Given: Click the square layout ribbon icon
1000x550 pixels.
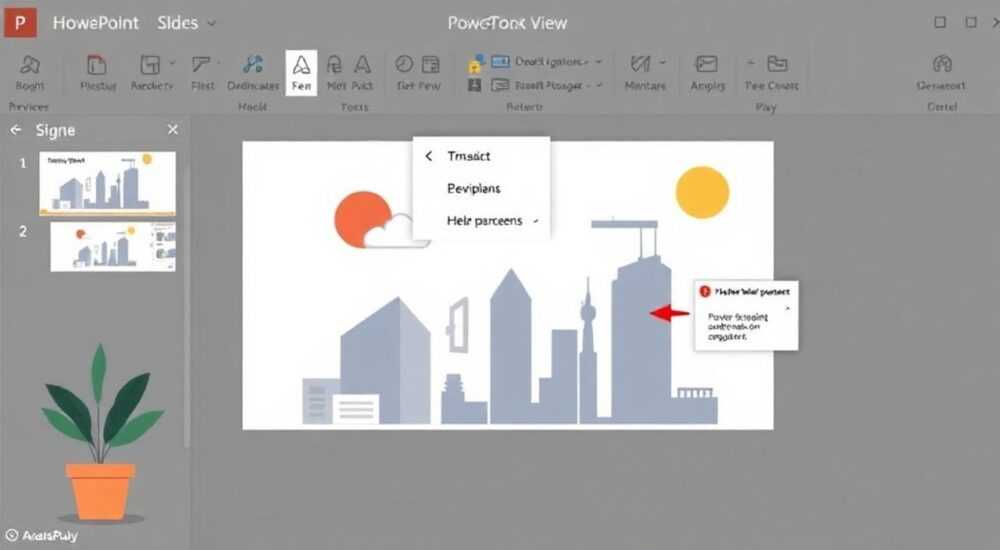Looking at the screenshot, I should (150, 64).
